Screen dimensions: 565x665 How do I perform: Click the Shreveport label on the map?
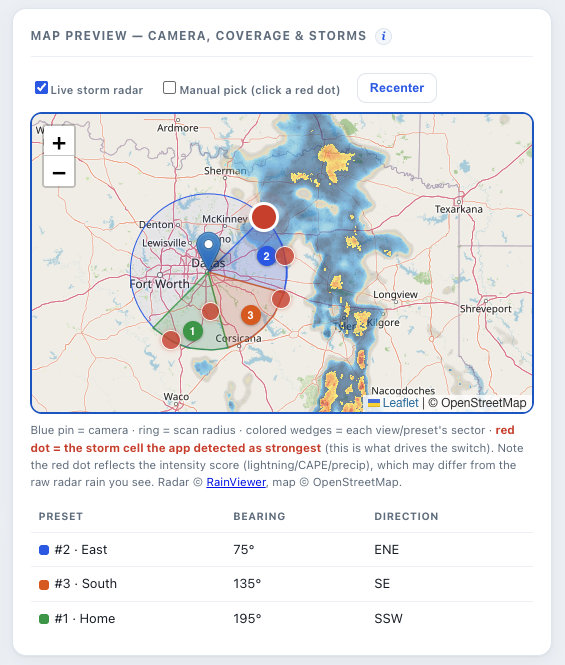pos(486,309)
